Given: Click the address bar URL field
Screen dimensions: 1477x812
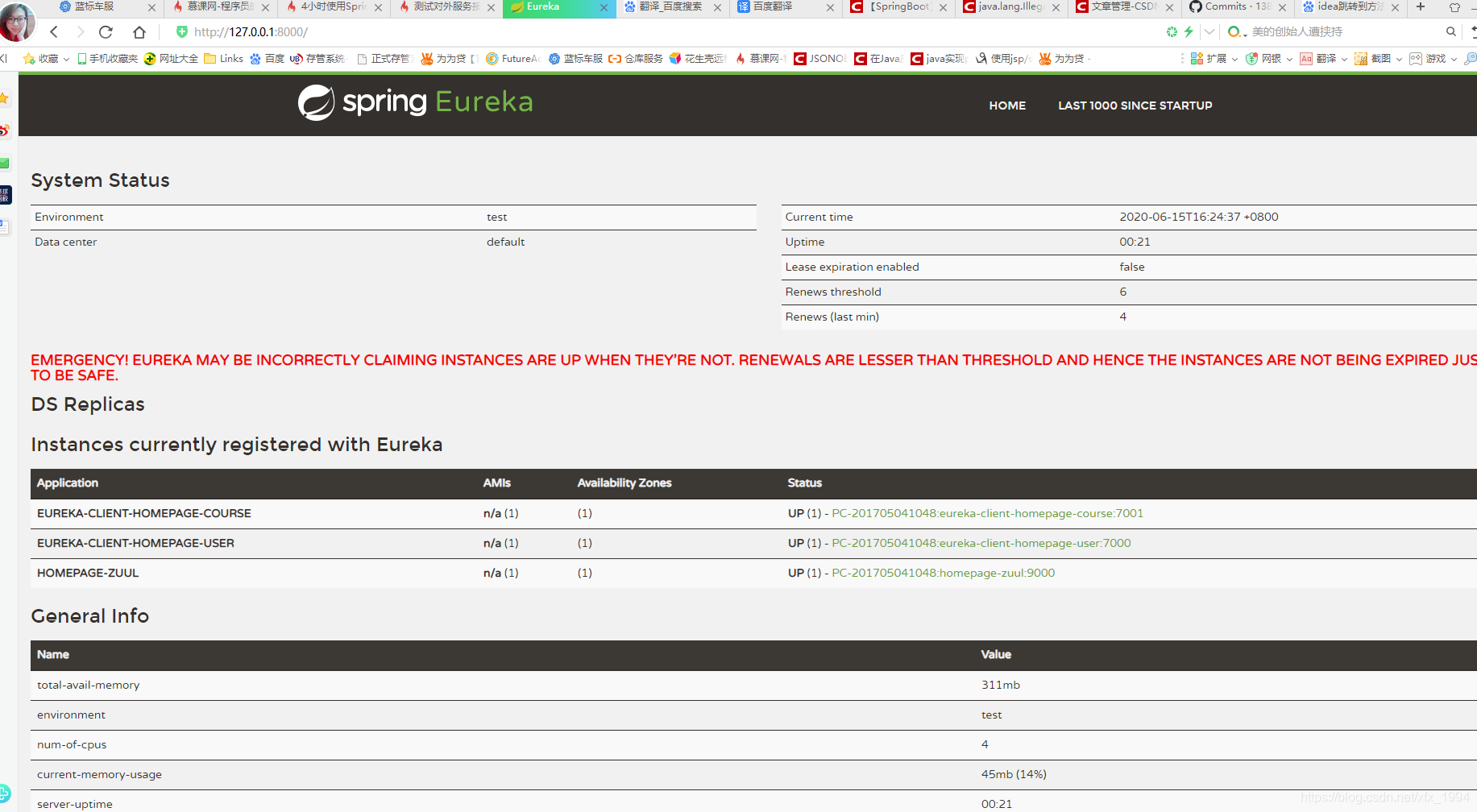Looking at the screenshot, I should [251, 32].
